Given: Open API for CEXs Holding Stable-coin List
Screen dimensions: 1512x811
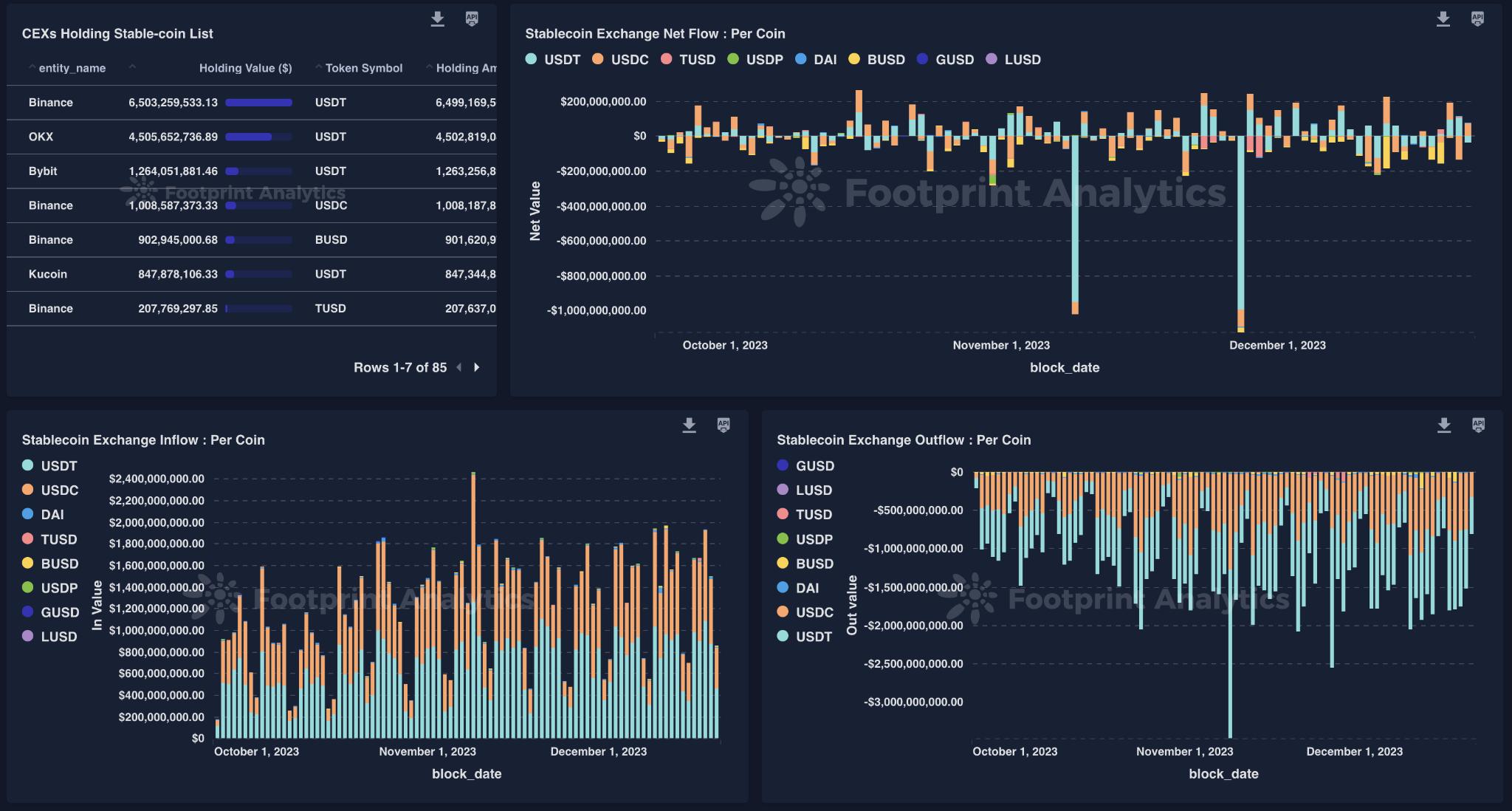Looking at the screenshot, I should [472, 19].
